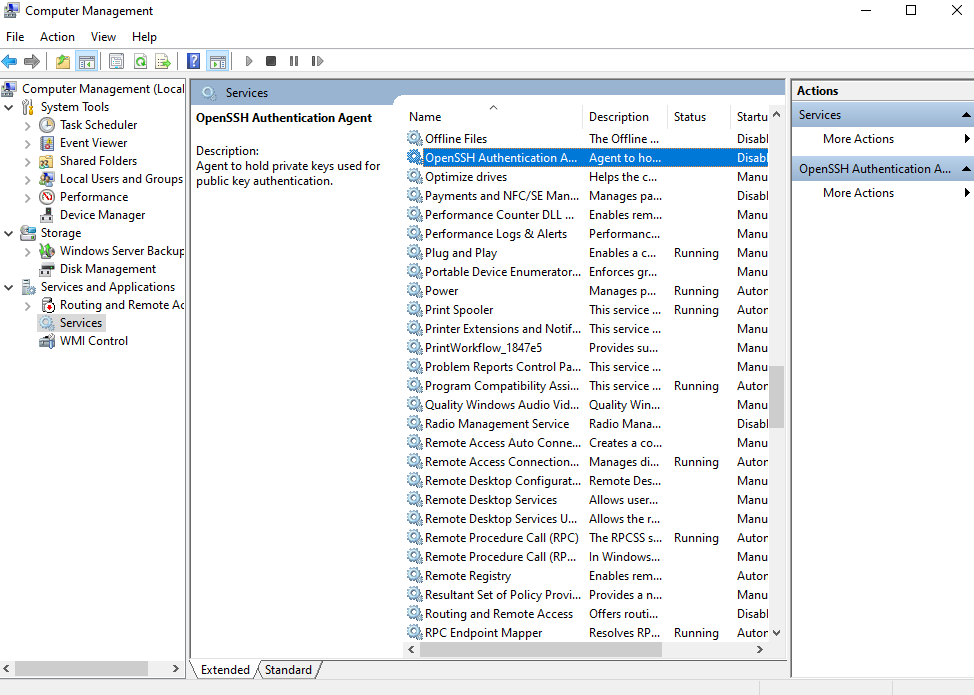Open the View menu
Image resolution: width=974 pixels, height=695 pixels.
(103, 37)
